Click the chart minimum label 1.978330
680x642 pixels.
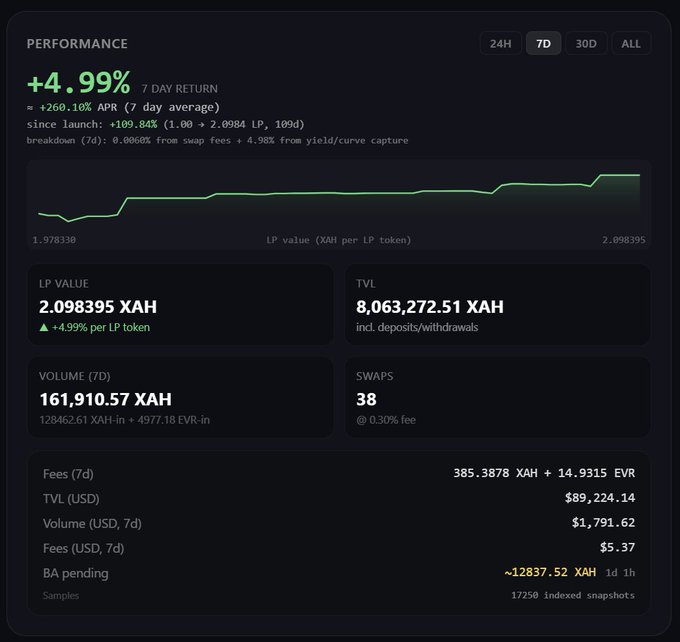pos(54,240)
